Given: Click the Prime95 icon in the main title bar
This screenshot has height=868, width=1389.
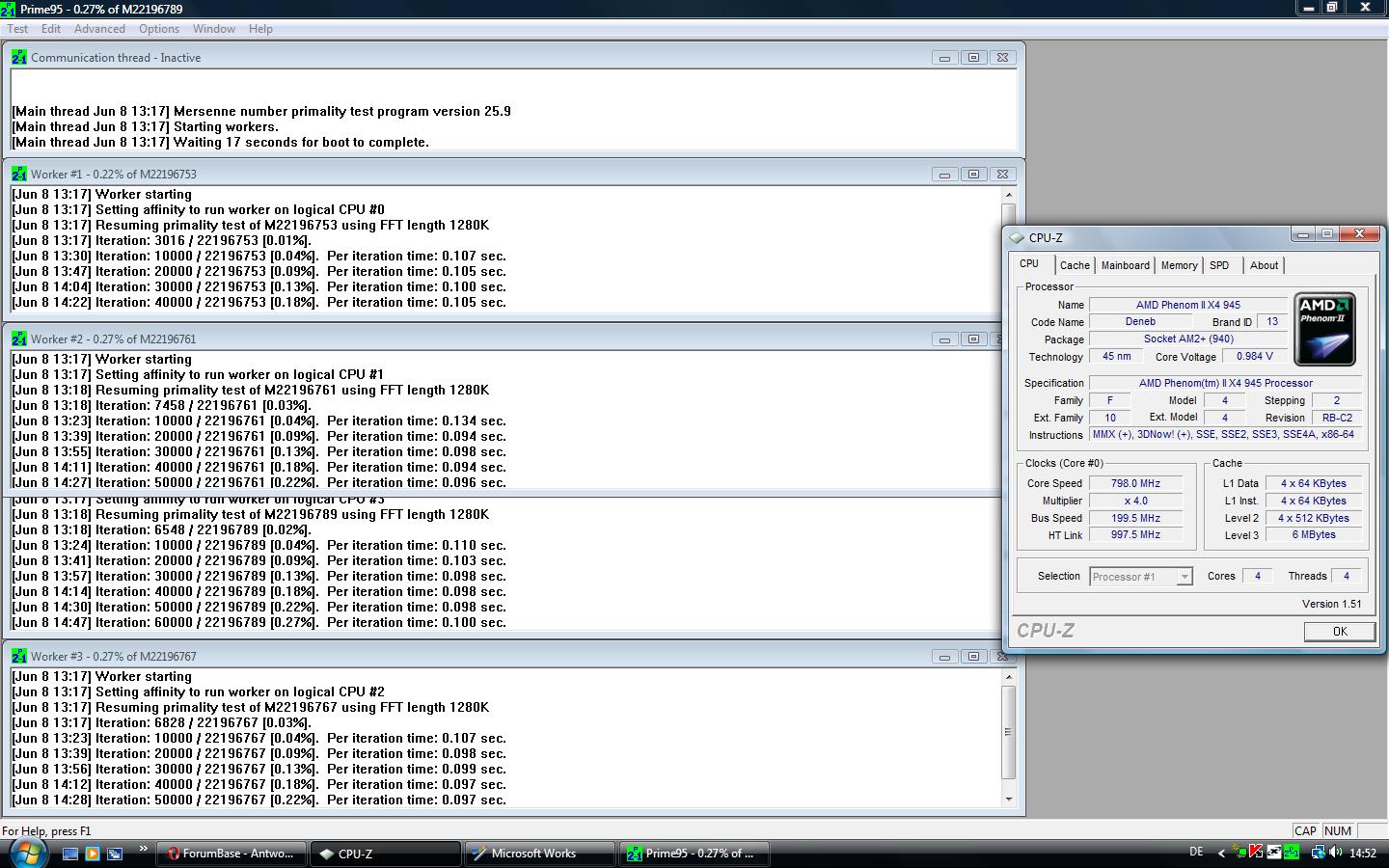Looking at the screenshot, I should 9,9.
